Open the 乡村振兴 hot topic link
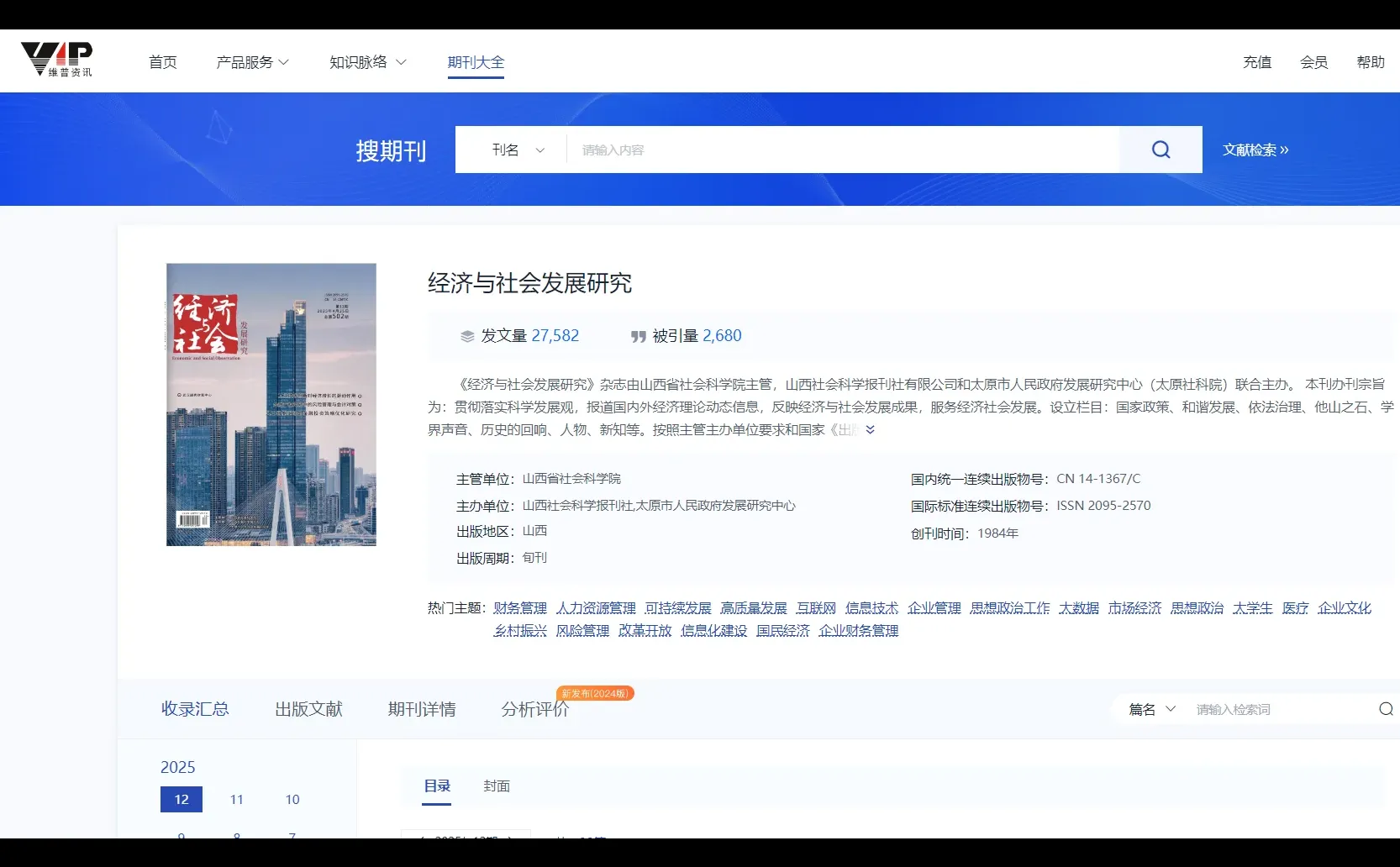Image resolution: width=1400 pixels, height=867 pixels. (518, 630)
